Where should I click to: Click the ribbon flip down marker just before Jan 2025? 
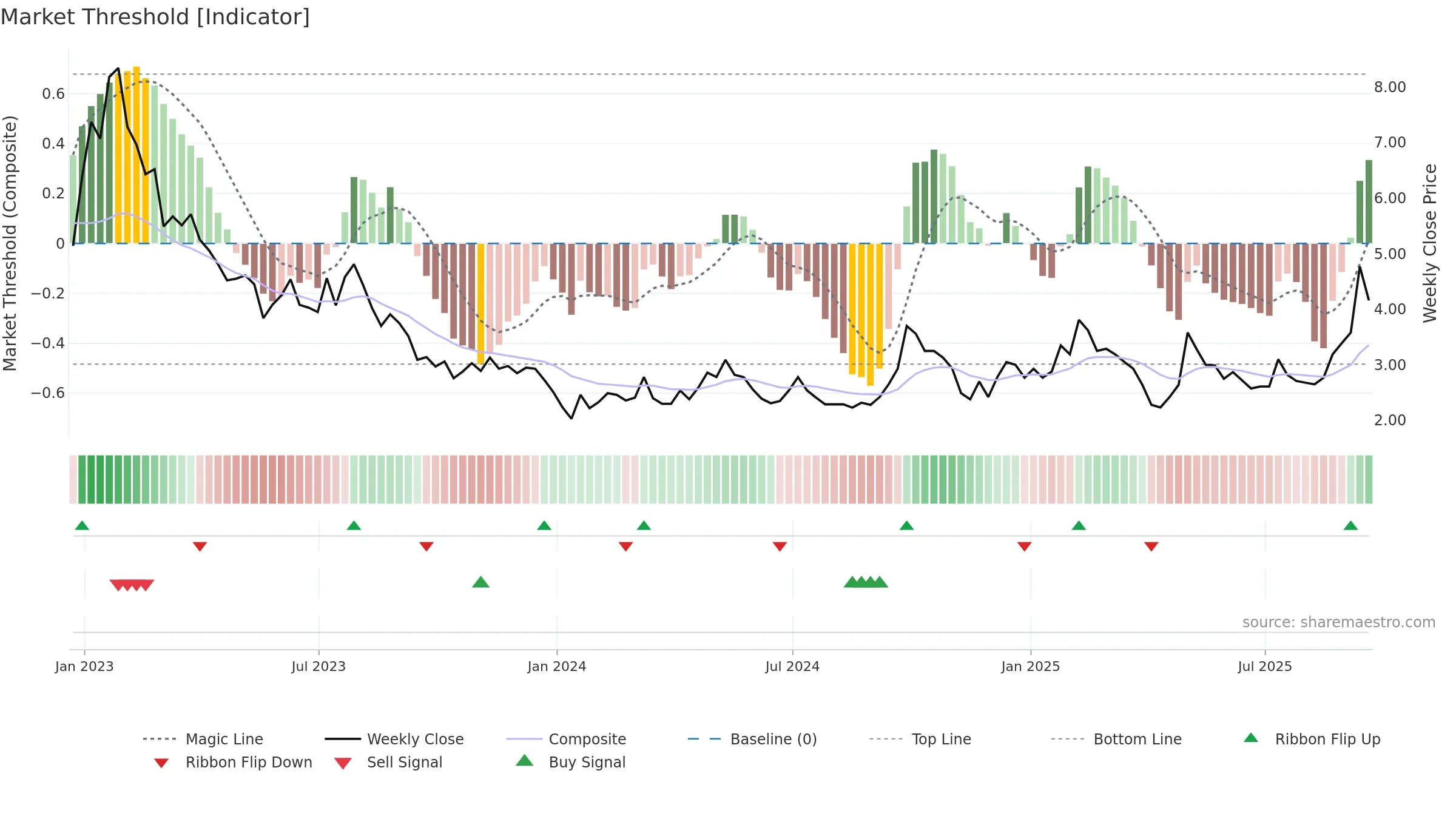[x=1024, y=547]
